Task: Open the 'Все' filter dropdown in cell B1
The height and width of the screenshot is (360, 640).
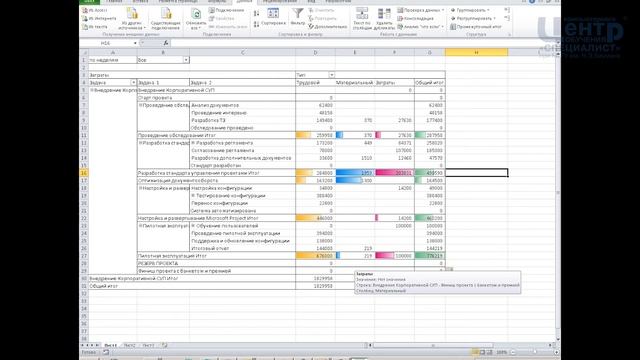Action: [186, 60]
